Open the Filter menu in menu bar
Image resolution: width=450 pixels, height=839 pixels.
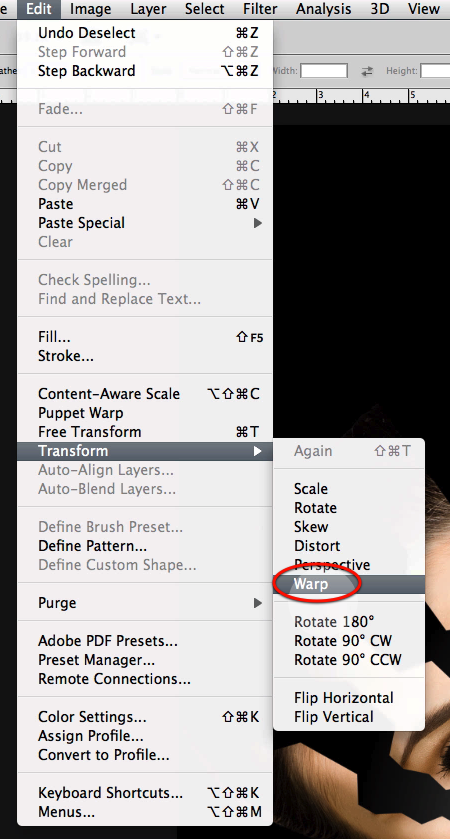pos(260,9)
